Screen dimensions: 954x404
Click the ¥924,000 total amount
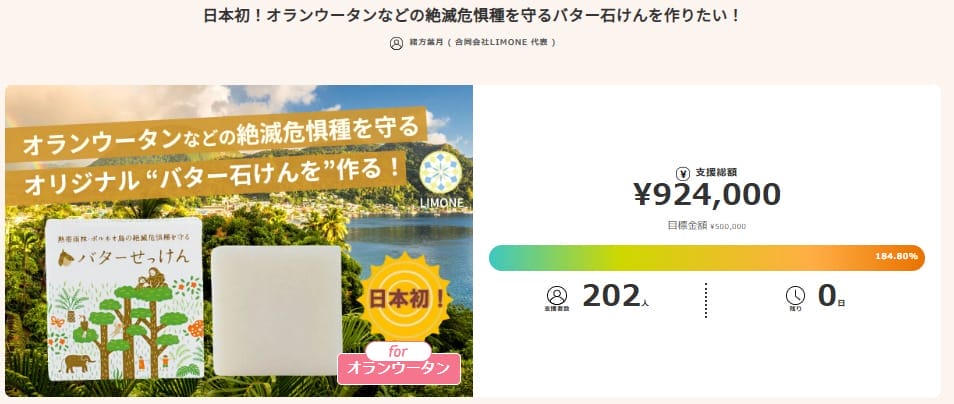(x=707, y=194)
